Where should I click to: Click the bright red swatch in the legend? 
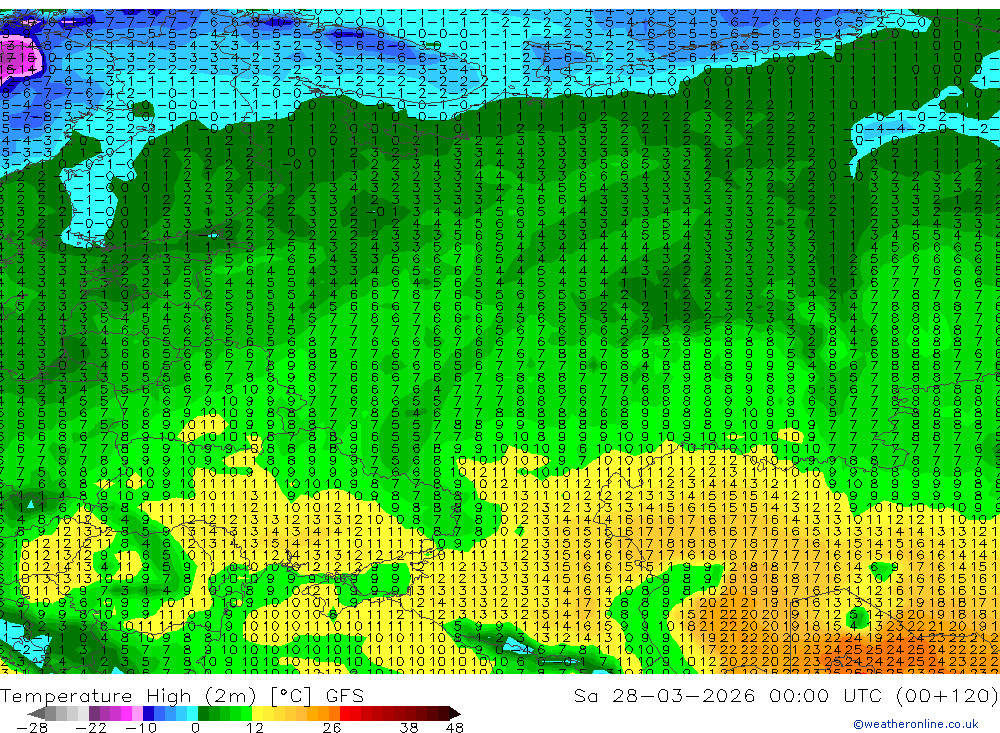point(345,713)
